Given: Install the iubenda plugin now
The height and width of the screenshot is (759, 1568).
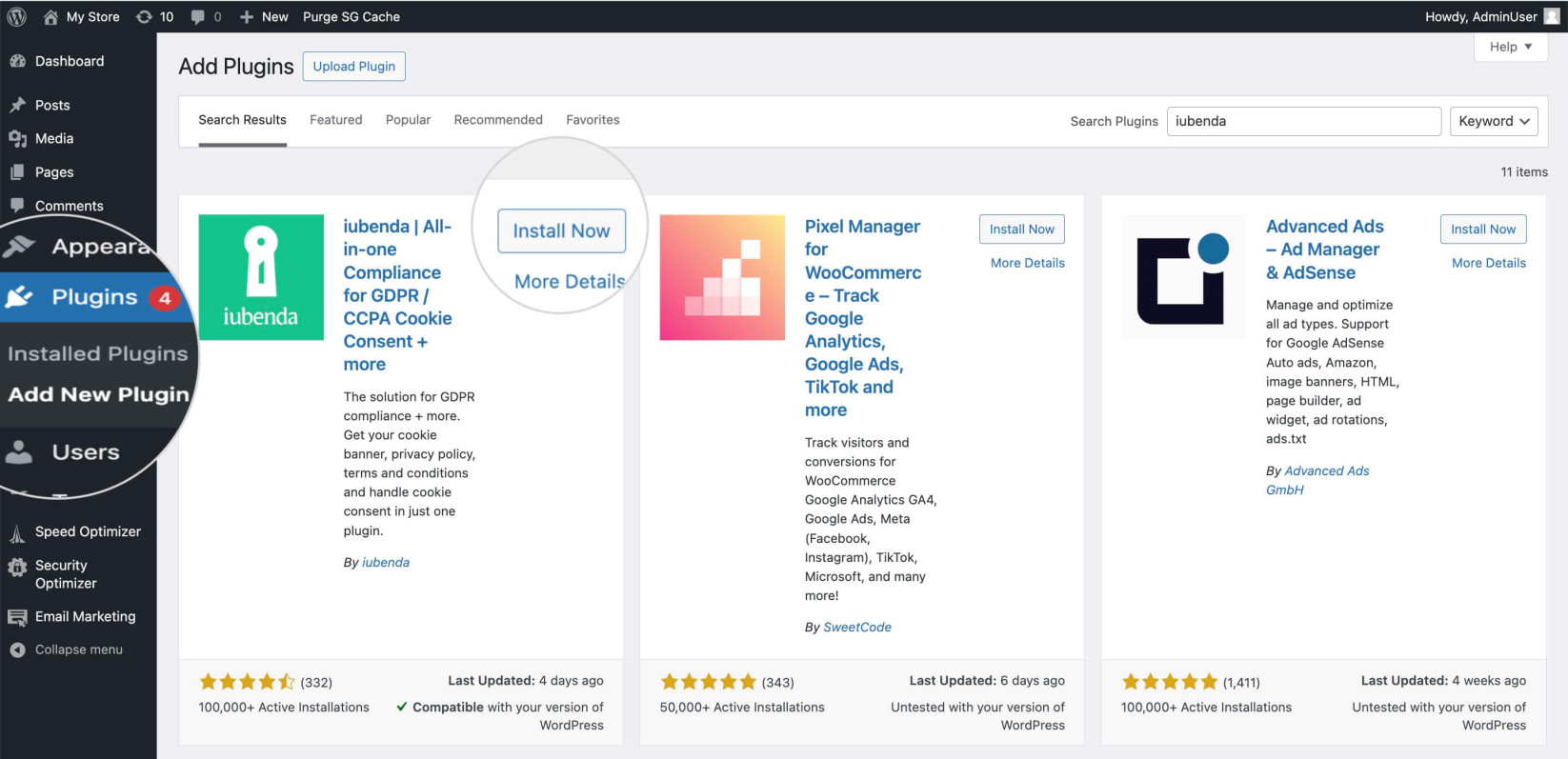Looking at the screenshot, I should point(562,230).
